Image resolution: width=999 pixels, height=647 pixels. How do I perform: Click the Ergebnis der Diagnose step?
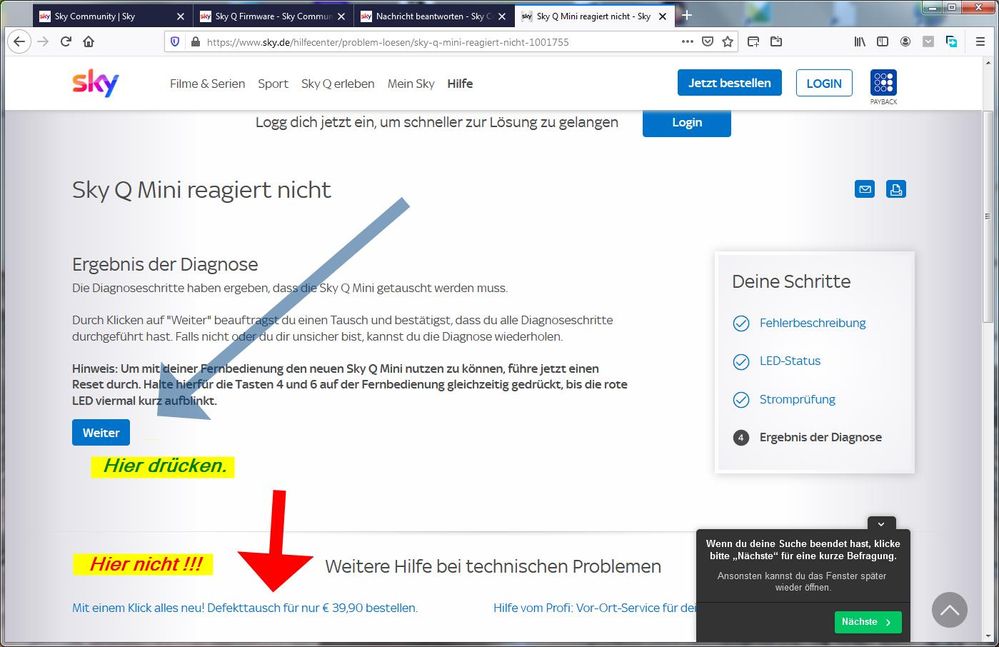821,437
